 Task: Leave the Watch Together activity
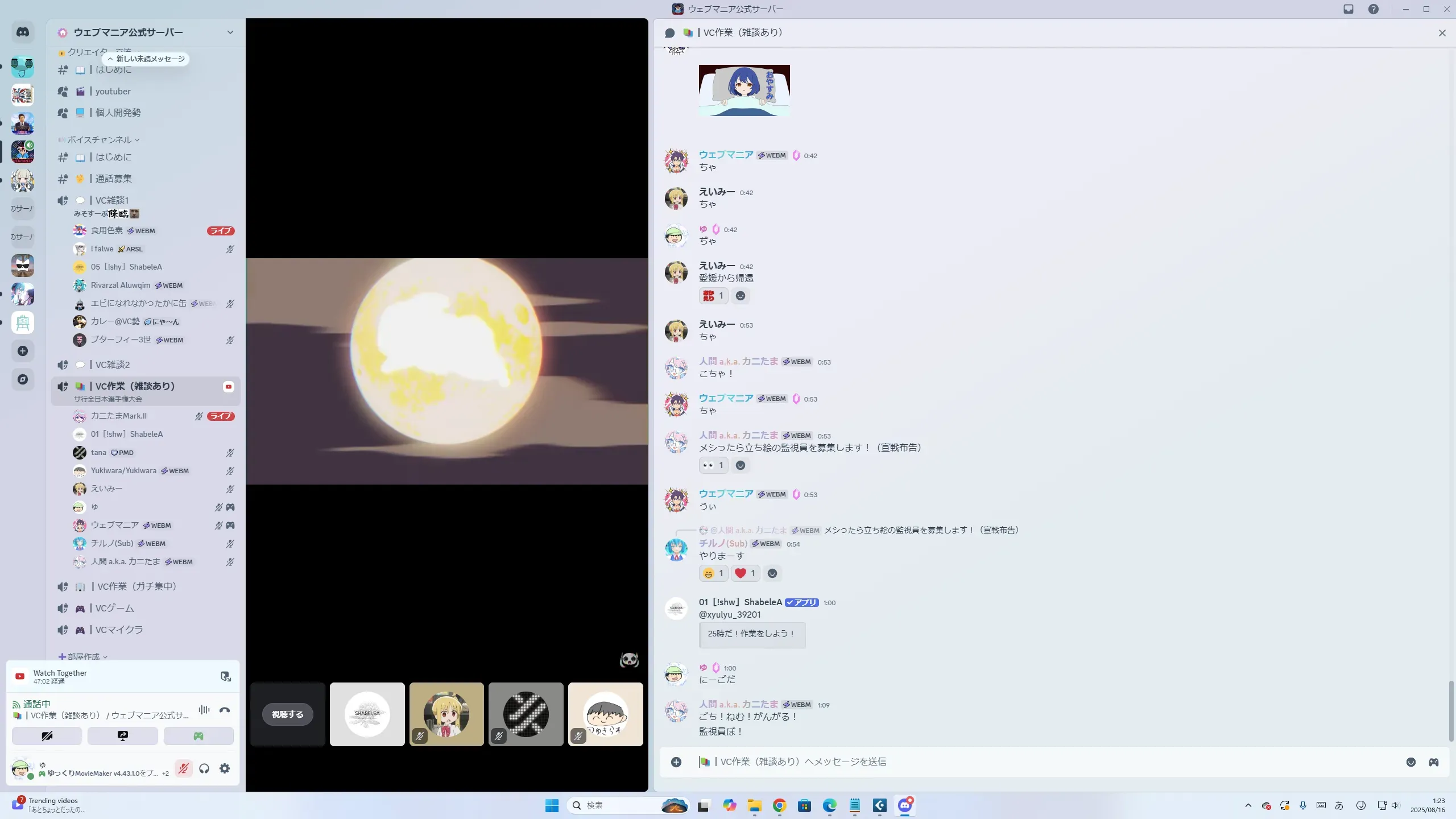pyautogui.click(x=226, y=676)
